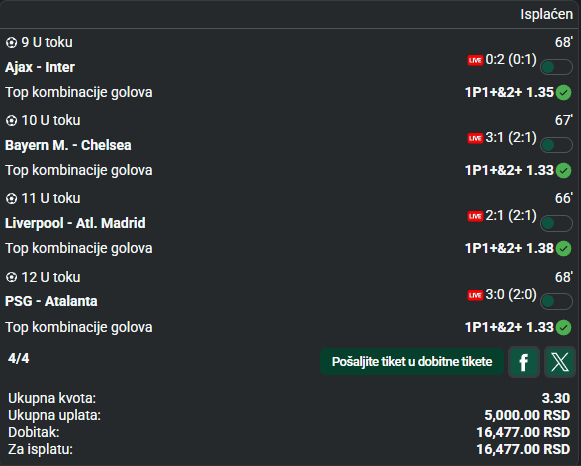
Task: Click soccer ball icon next to 11 U toku
Action: coord(11,199)
